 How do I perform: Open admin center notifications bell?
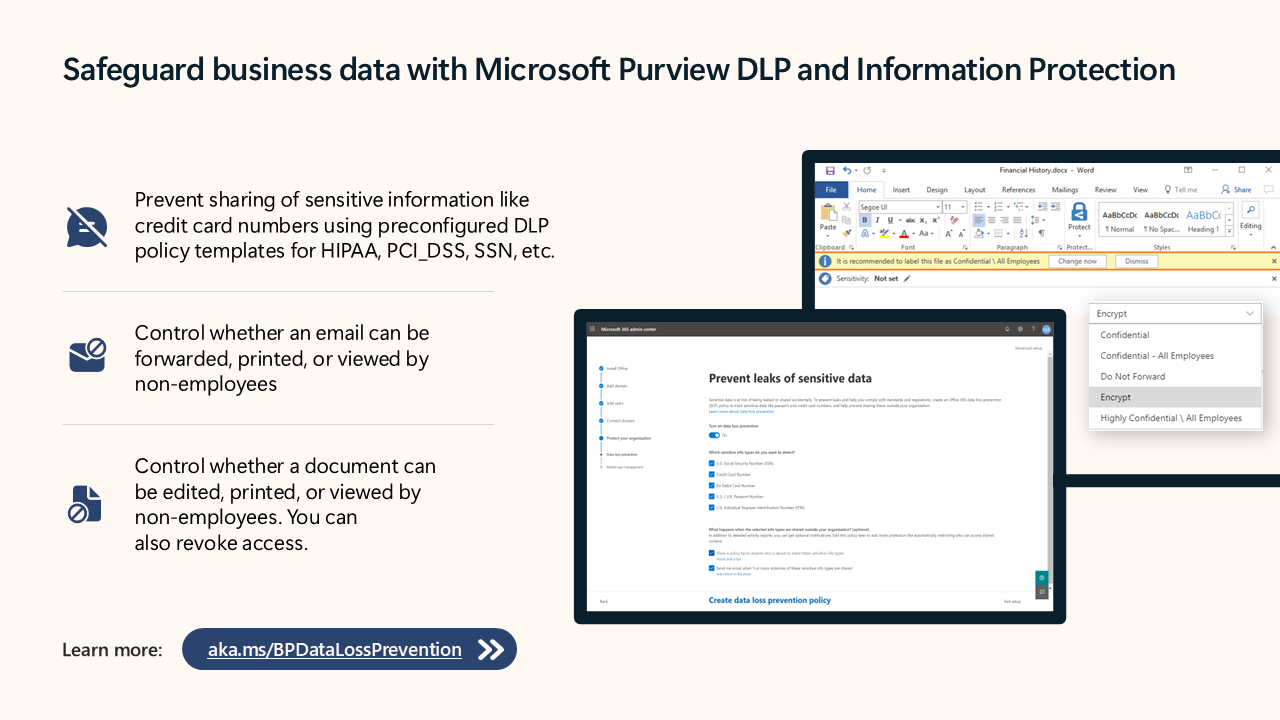1007,328
